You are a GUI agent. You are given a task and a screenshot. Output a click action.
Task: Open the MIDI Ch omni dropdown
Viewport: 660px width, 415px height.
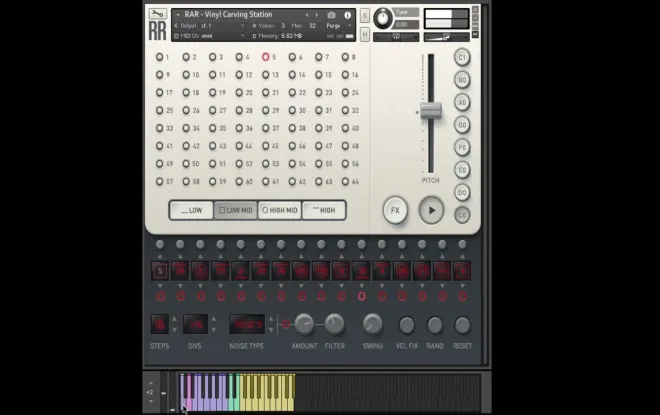[x=242, y=36]
